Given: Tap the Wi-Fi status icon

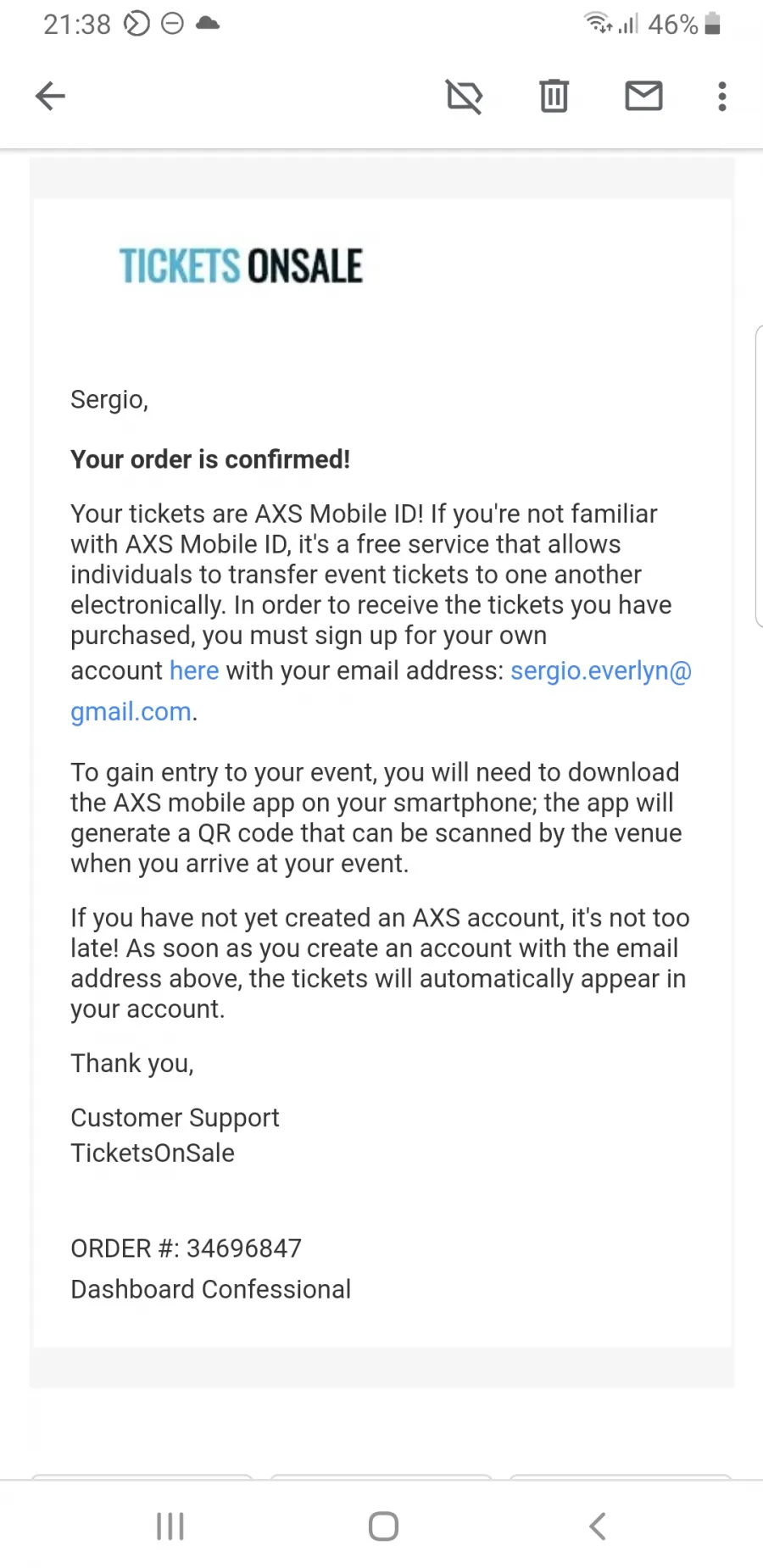Looking at the screenshot, I should 599,23.
